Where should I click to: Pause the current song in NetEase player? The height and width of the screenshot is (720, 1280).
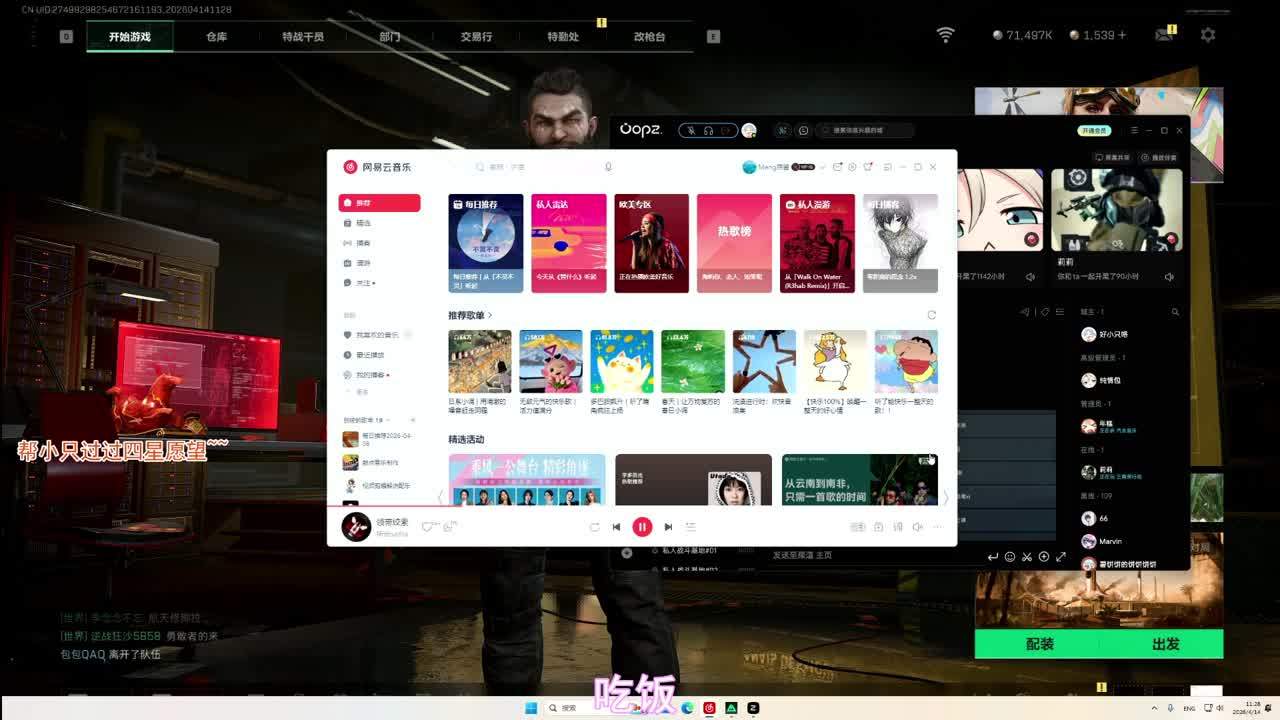(642, 527)
